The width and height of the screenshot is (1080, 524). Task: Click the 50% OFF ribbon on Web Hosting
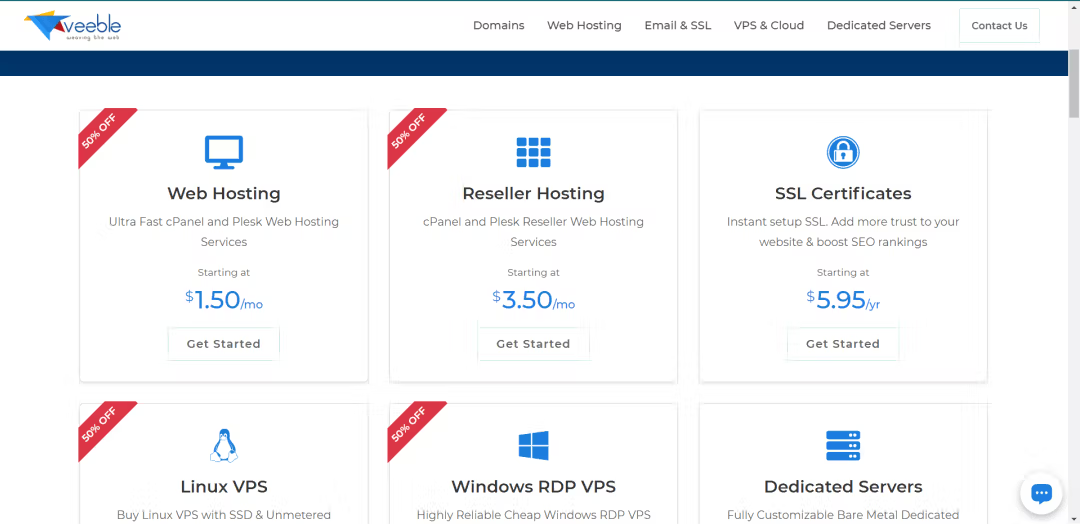(100, 131)
